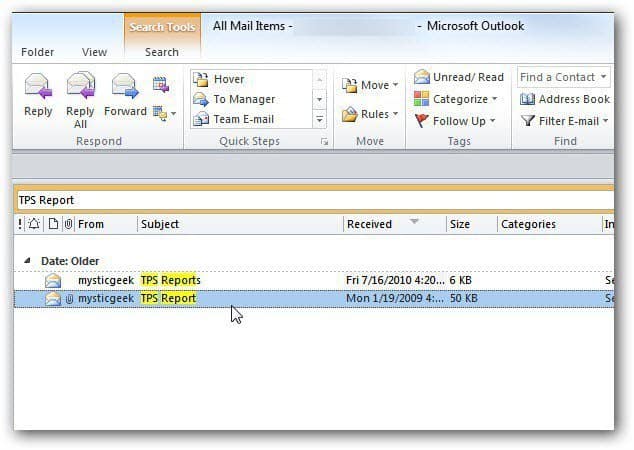This screenshot has height=450, width=634.
Task: Open the Filter E-mail dropdown
Action: pos(564,121)
